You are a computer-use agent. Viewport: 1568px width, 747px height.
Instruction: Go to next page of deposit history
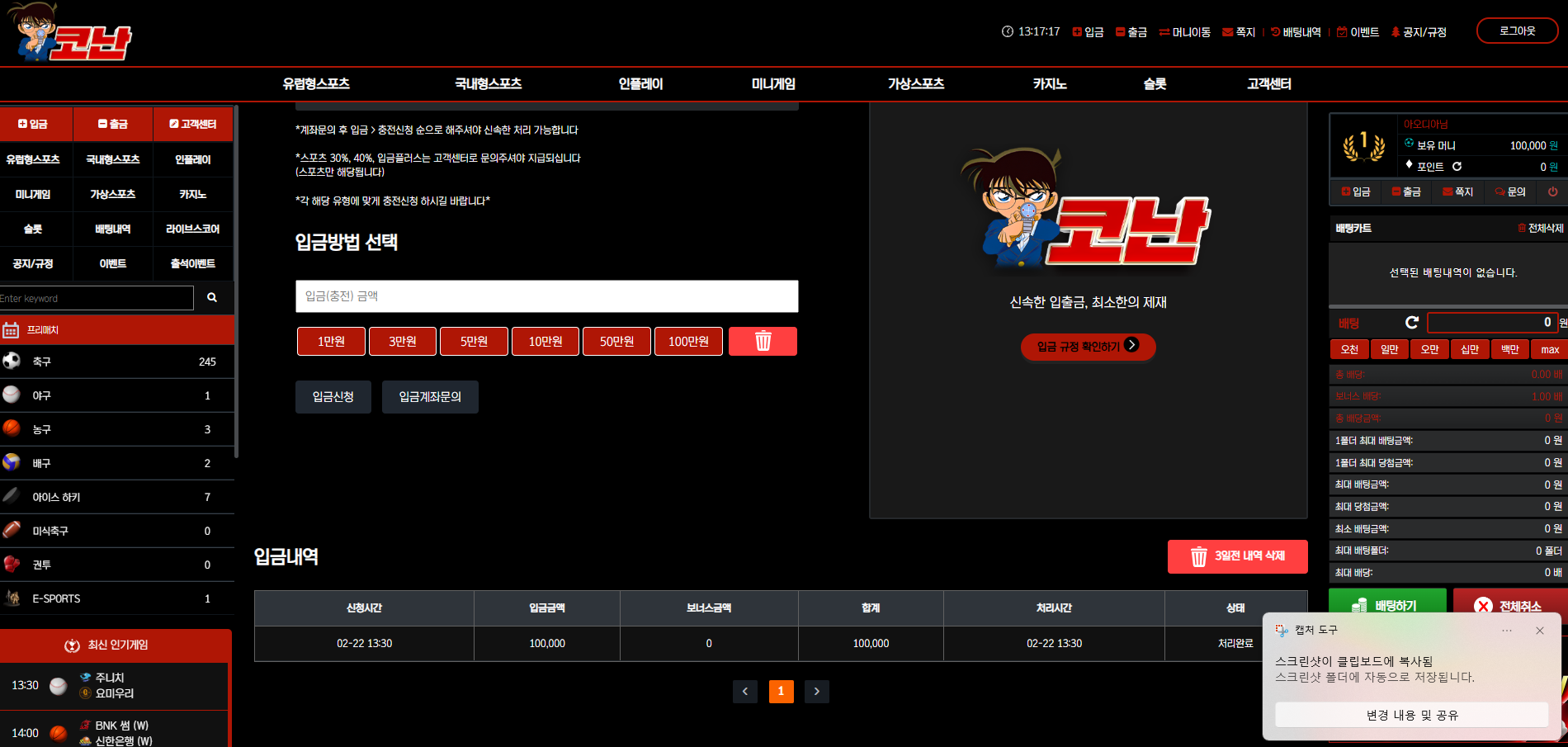817,692
